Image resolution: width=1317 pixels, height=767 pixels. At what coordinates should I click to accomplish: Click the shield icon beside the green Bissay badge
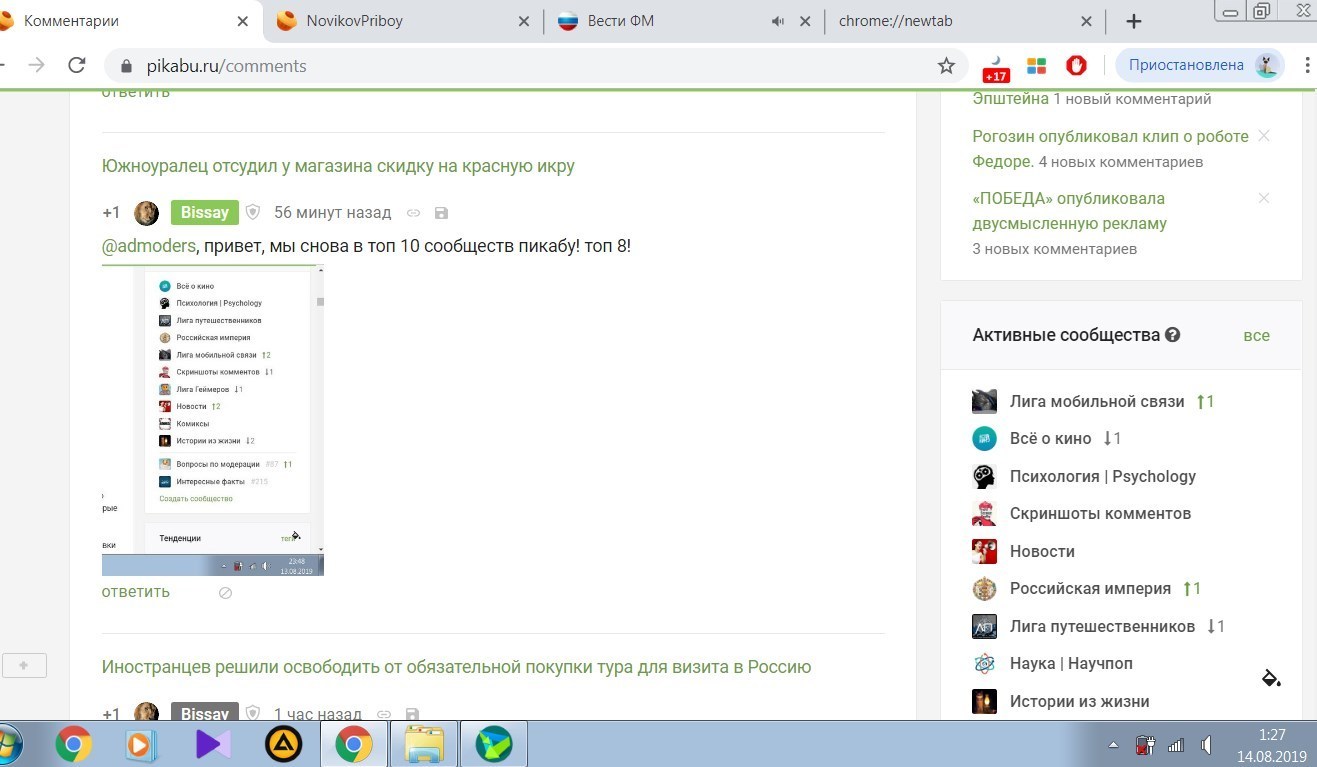[x=253, y=212]
